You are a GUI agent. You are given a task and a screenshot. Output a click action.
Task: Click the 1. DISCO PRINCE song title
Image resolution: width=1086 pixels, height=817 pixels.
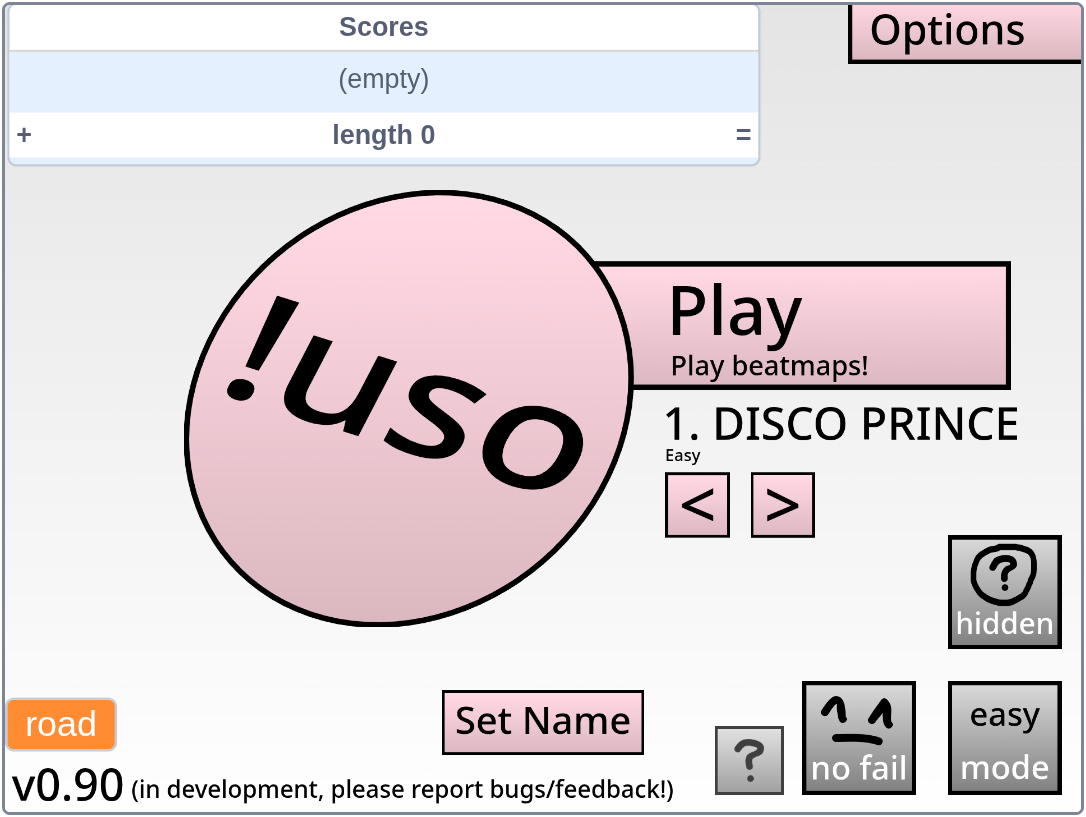pyautogui.click(x=842, y=424)
